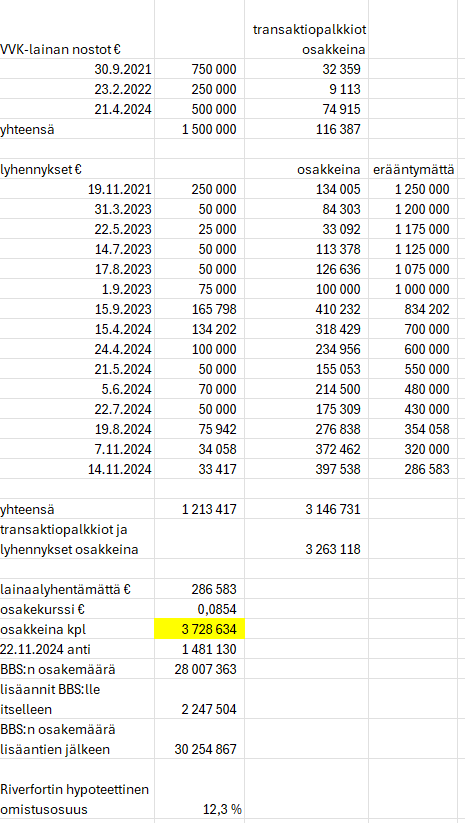Select the total 1 213 417 cell

click(x=199, y=509)
